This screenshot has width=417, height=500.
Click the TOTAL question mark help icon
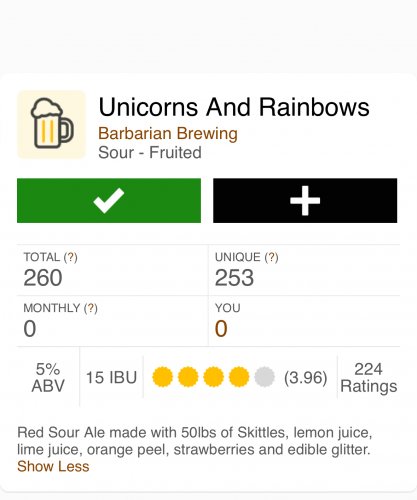click(71, 257)
